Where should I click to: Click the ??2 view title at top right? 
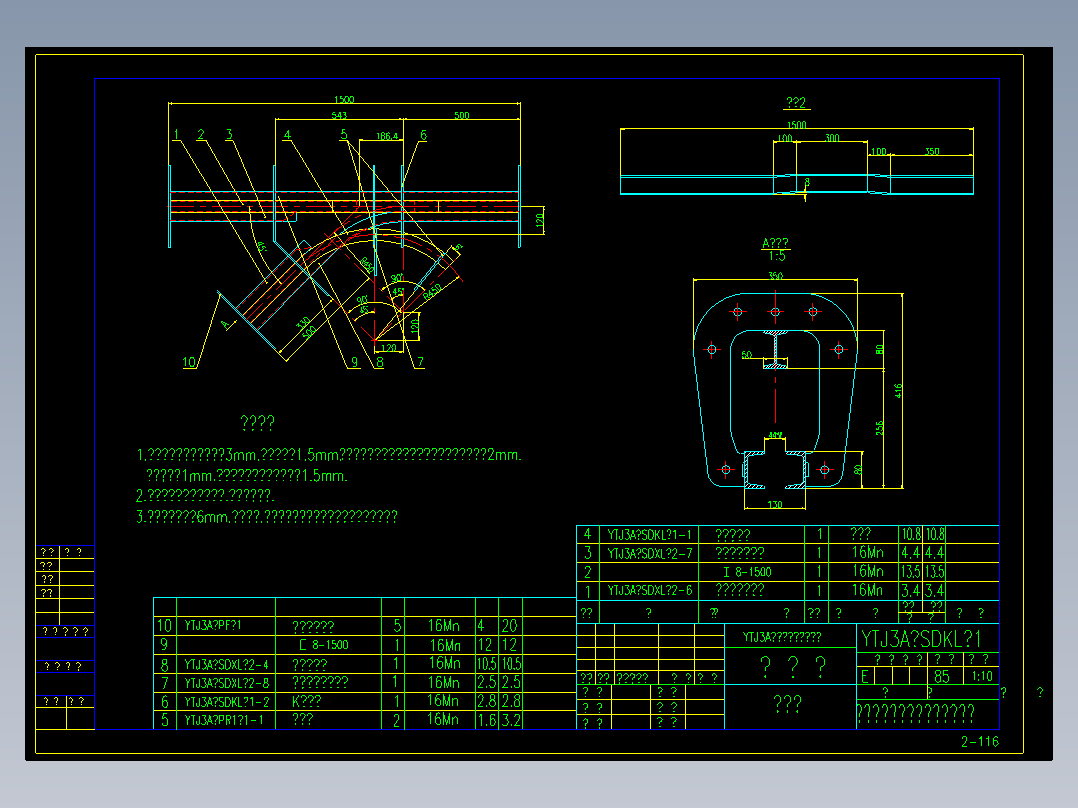coord(795,102)
